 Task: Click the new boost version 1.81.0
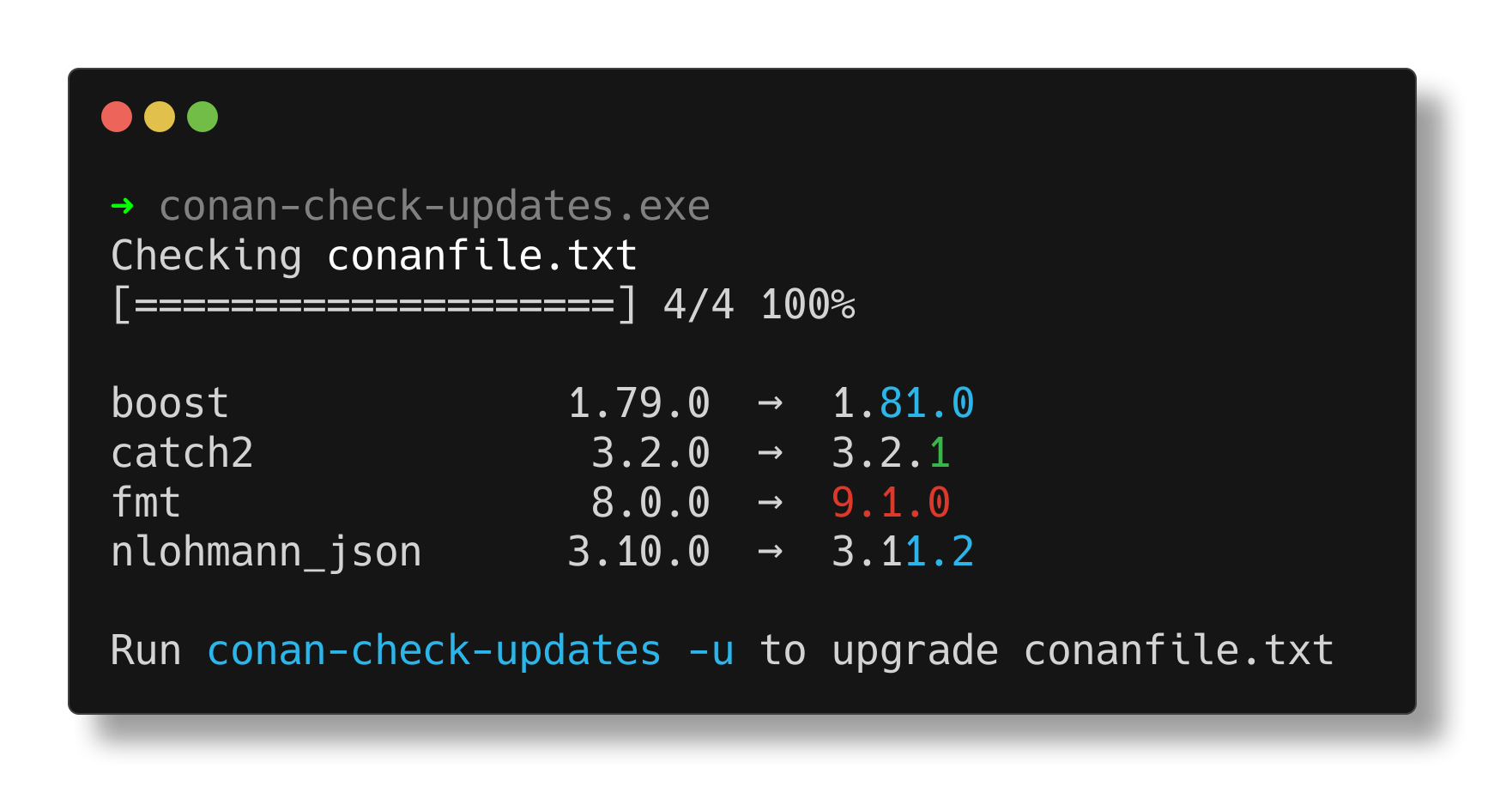[903, 403]
